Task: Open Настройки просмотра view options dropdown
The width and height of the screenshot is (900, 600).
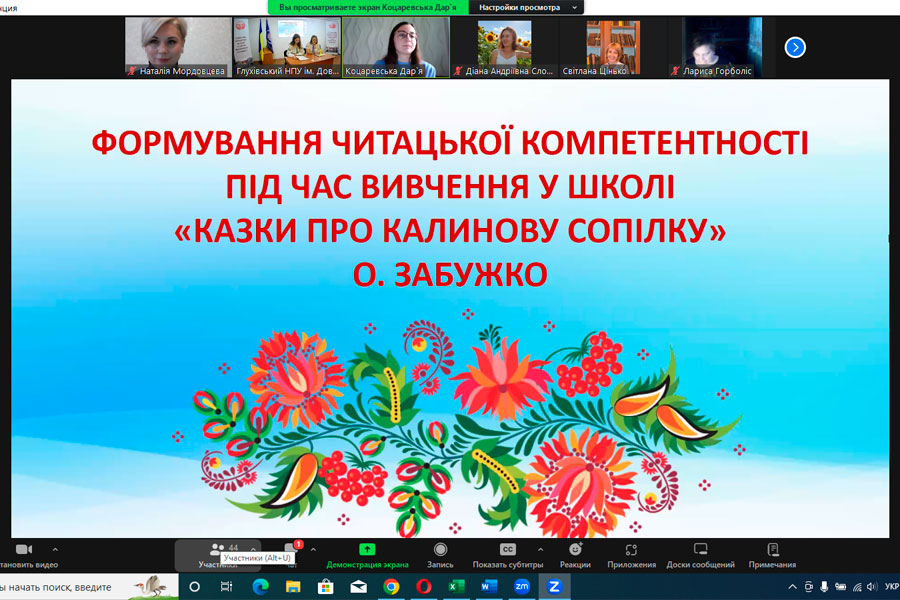Action: coord(527,7)
